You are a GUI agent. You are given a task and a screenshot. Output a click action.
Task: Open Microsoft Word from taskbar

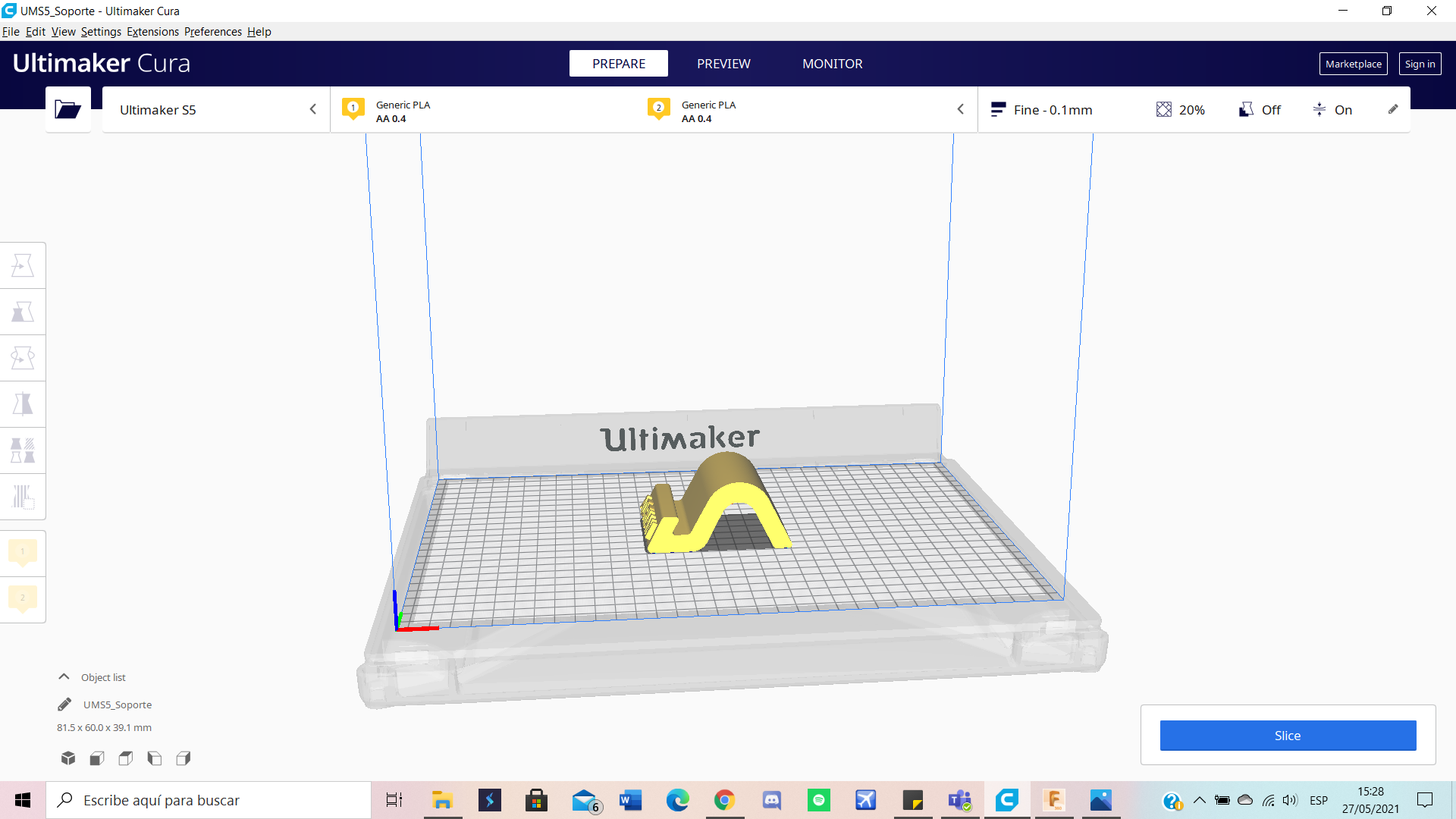tap(630, 800)
